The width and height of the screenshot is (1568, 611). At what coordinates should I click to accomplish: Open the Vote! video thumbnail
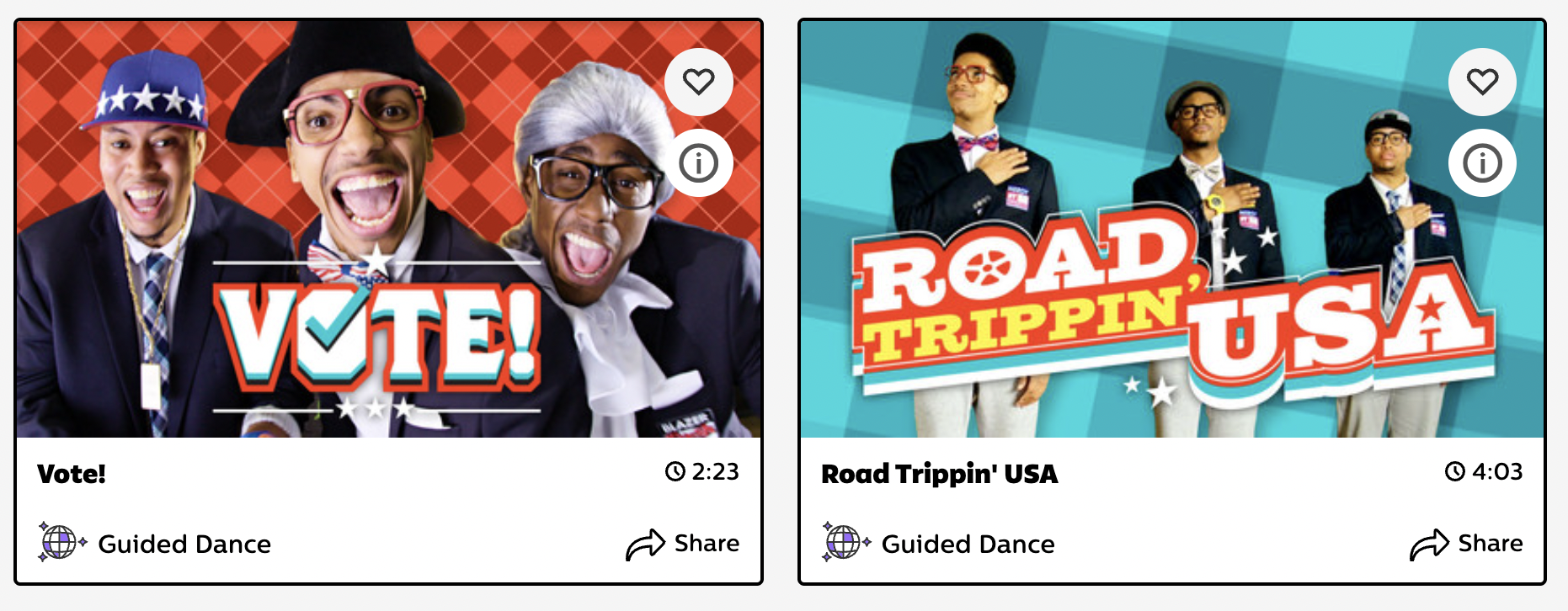click(388, 229)
